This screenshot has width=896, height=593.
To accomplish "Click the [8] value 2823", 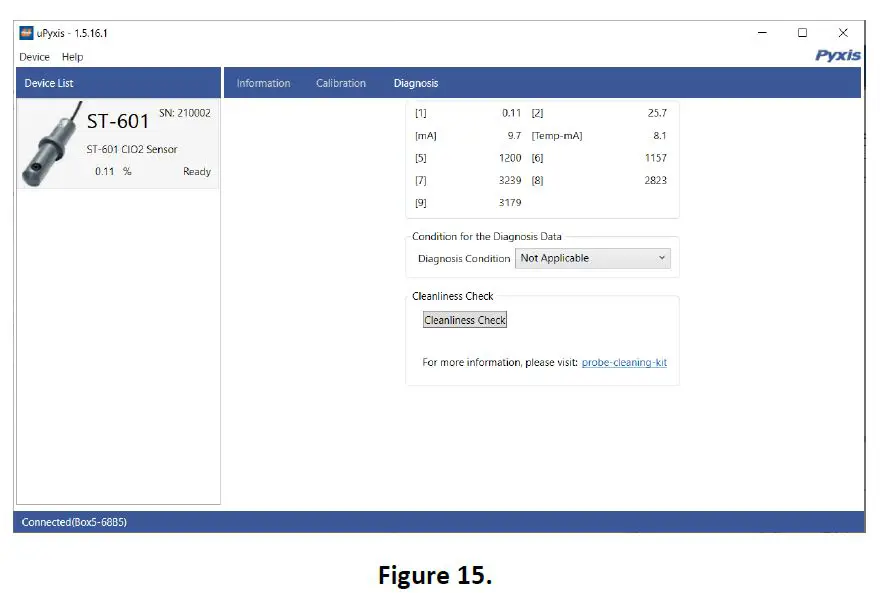I will (x=655, y=181).
